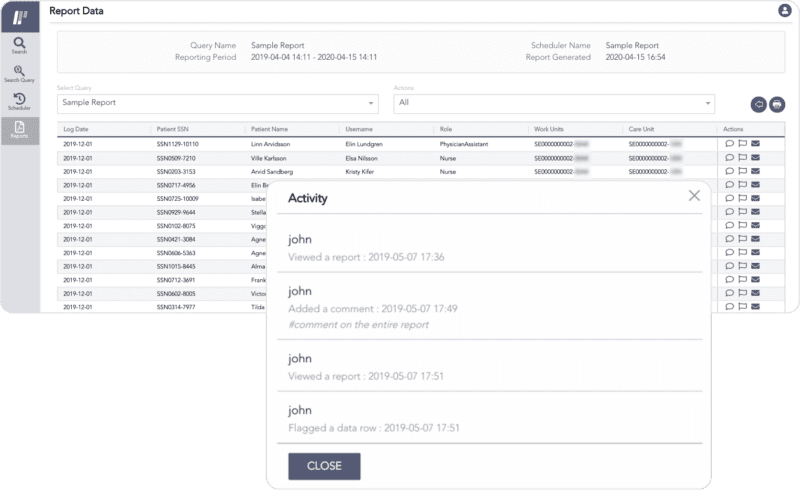The image size is (800, 490).
Task: Sort by Username column header
Action: pos(359,129)
